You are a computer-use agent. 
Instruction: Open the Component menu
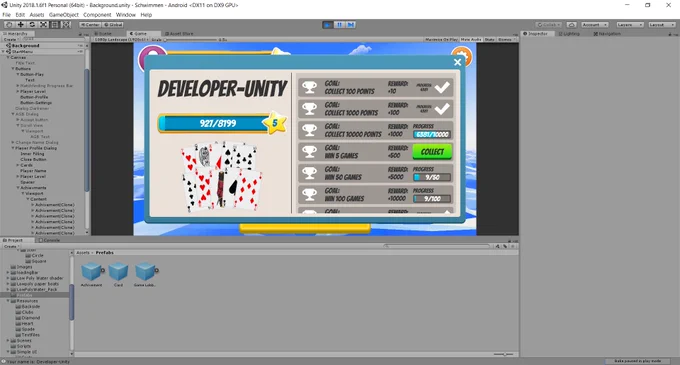click(97, 15)
